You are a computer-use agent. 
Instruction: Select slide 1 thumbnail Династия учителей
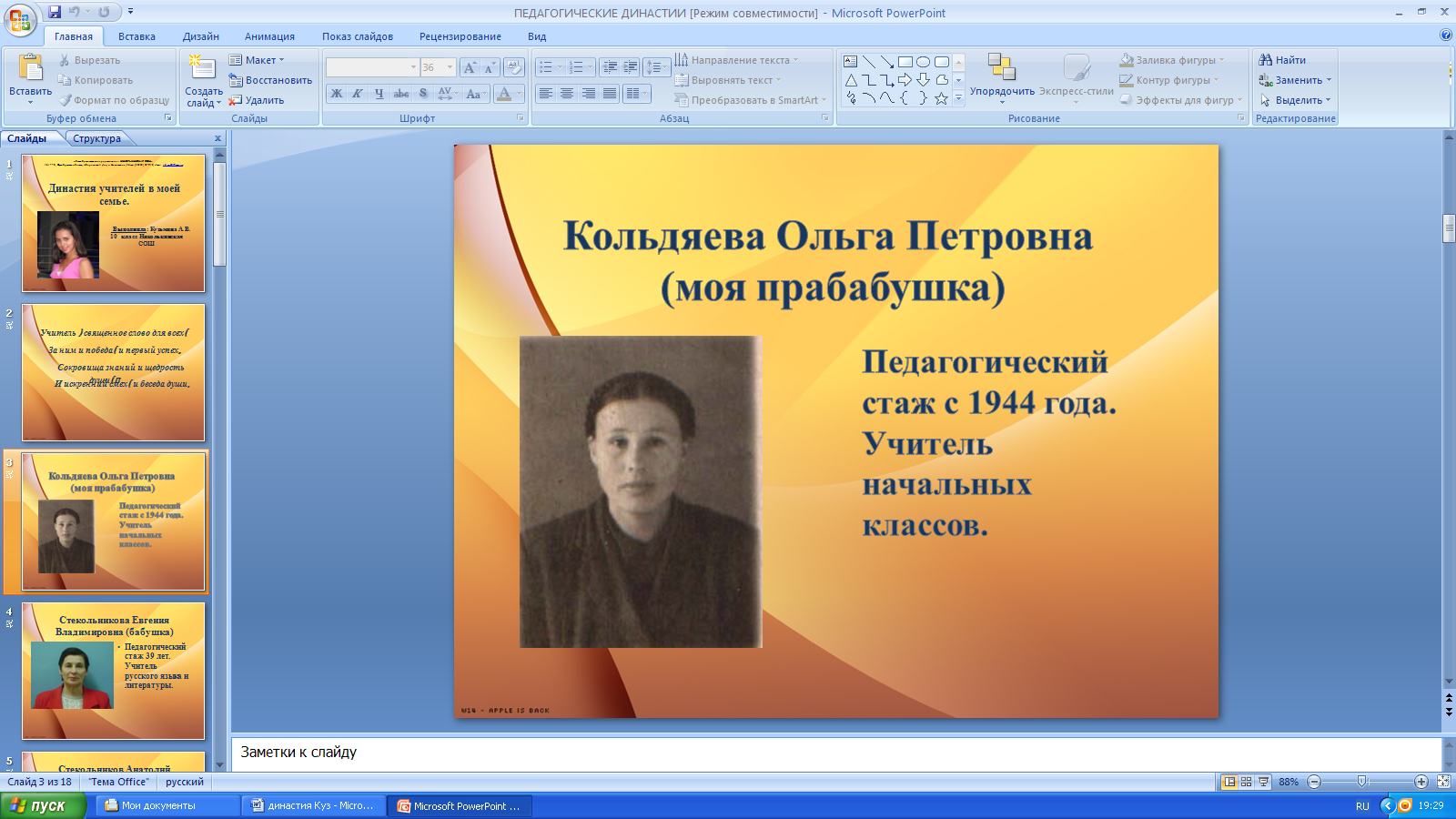[114, 223]
